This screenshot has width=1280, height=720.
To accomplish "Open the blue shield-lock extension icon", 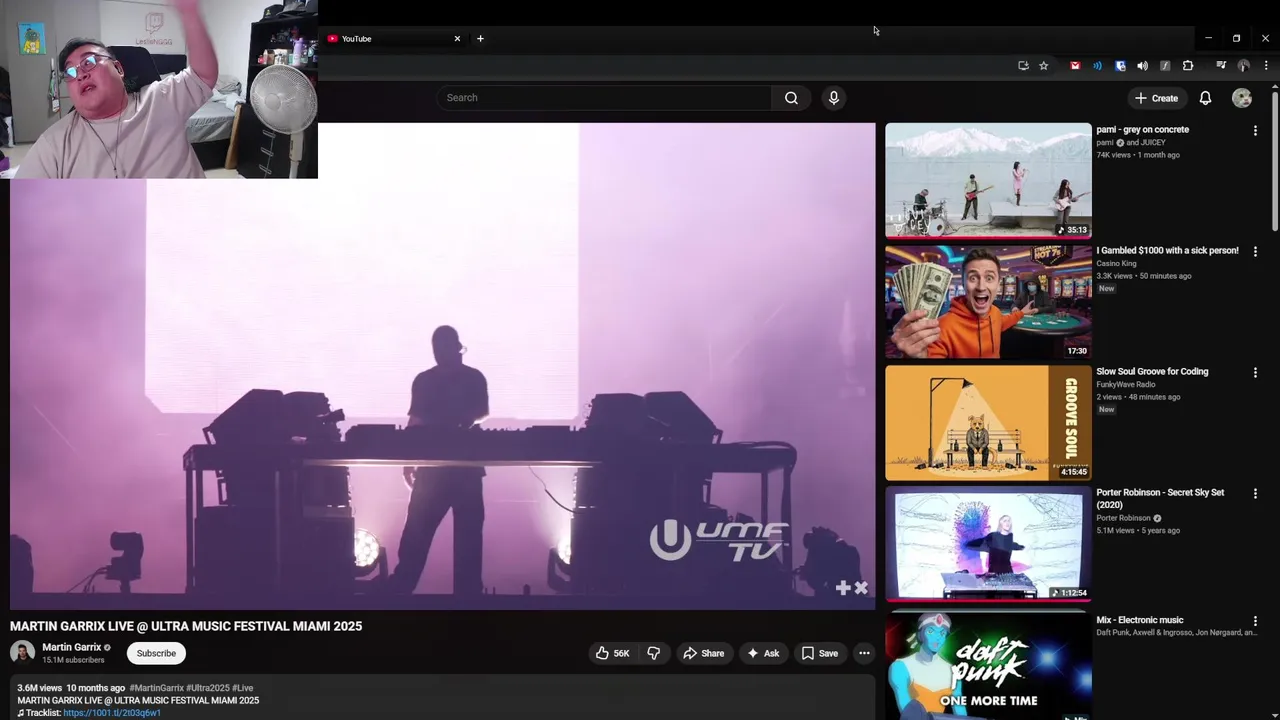I will (x=1120, y=66).
